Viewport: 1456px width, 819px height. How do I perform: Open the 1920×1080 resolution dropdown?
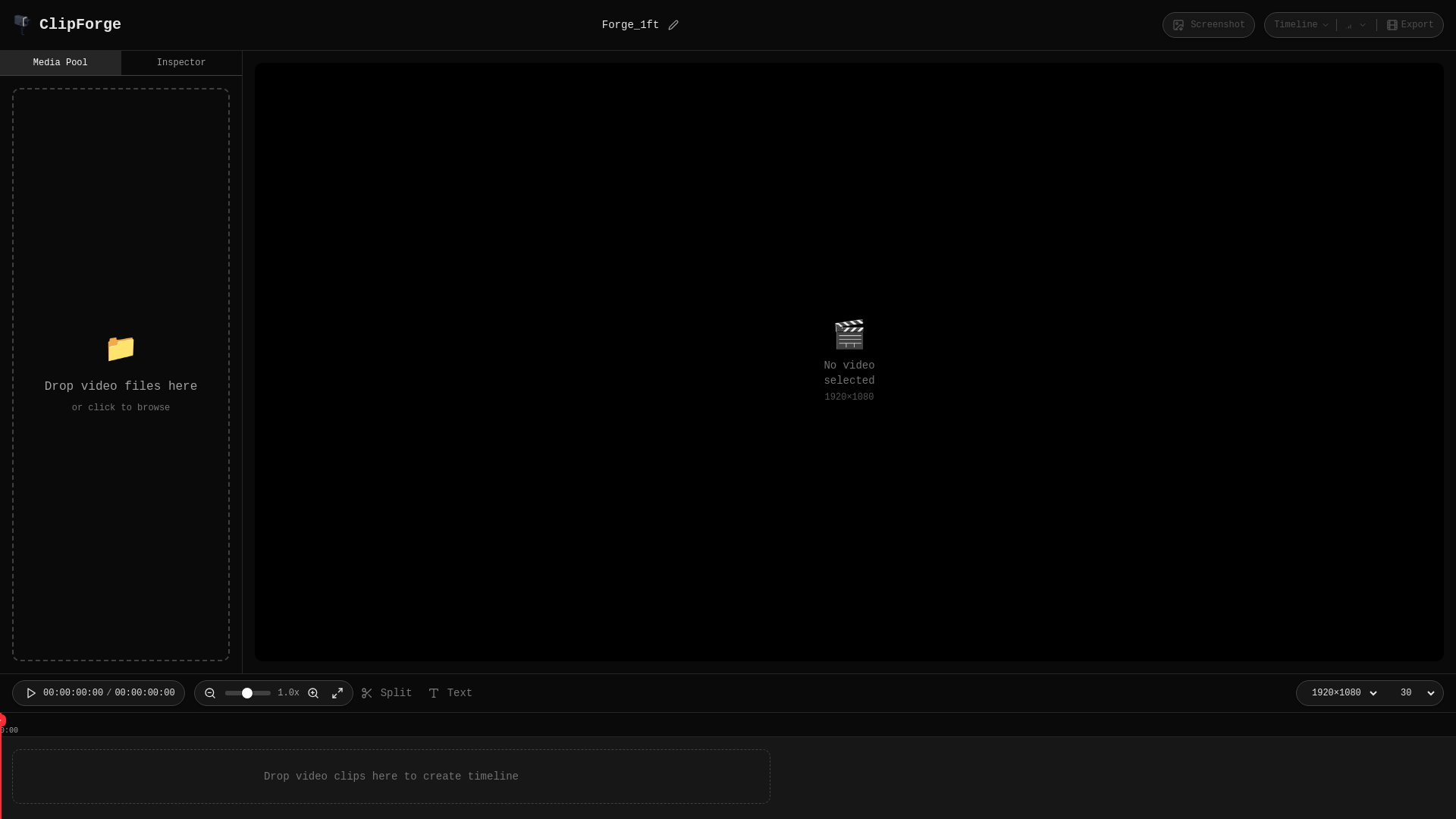coord(1345,693)
